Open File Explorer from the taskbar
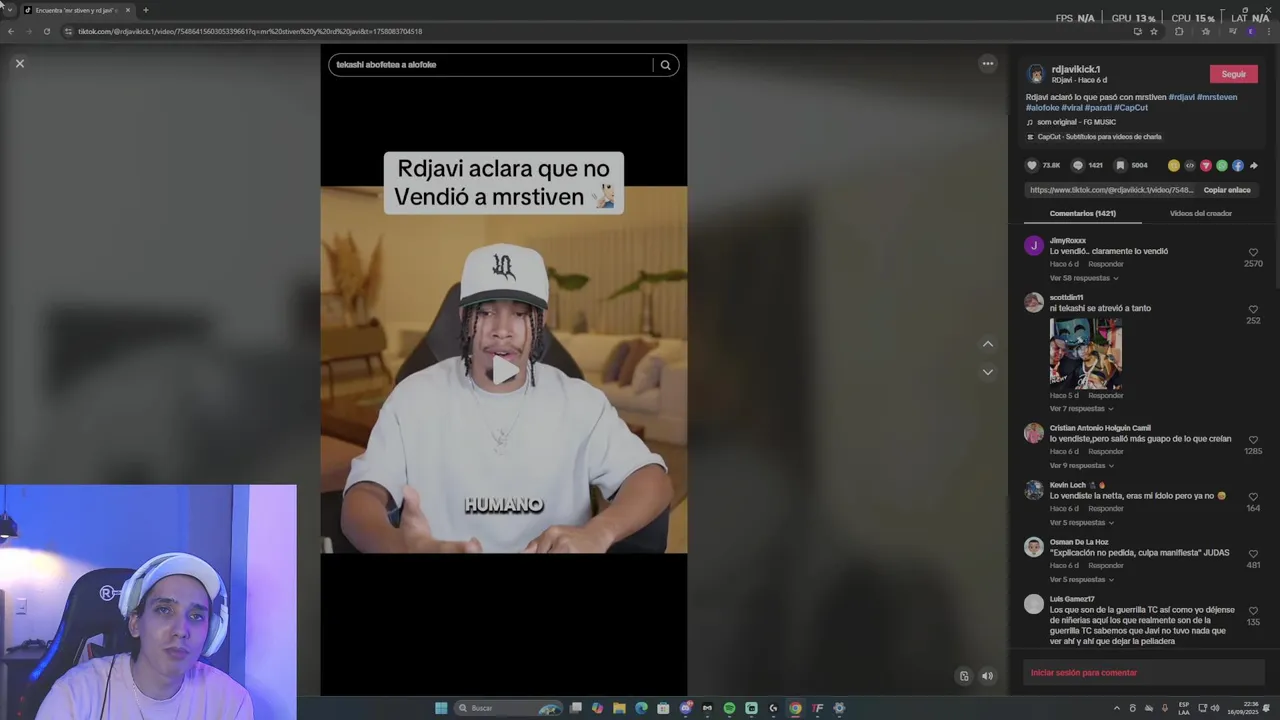This screenshot has width=1280, height=720. 619,708
